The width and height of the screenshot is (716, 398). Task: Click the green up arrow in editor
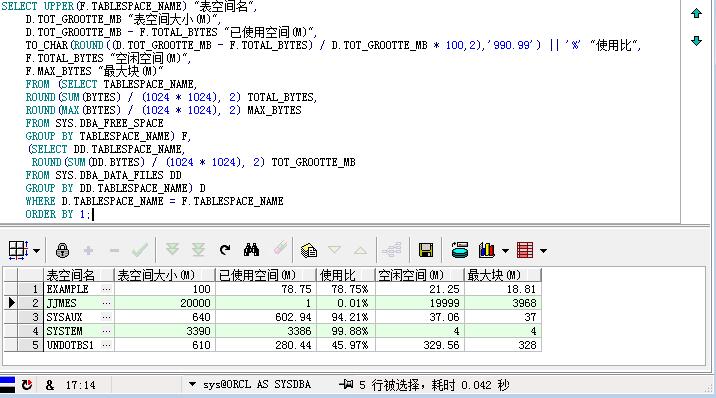tap(696, 13)
